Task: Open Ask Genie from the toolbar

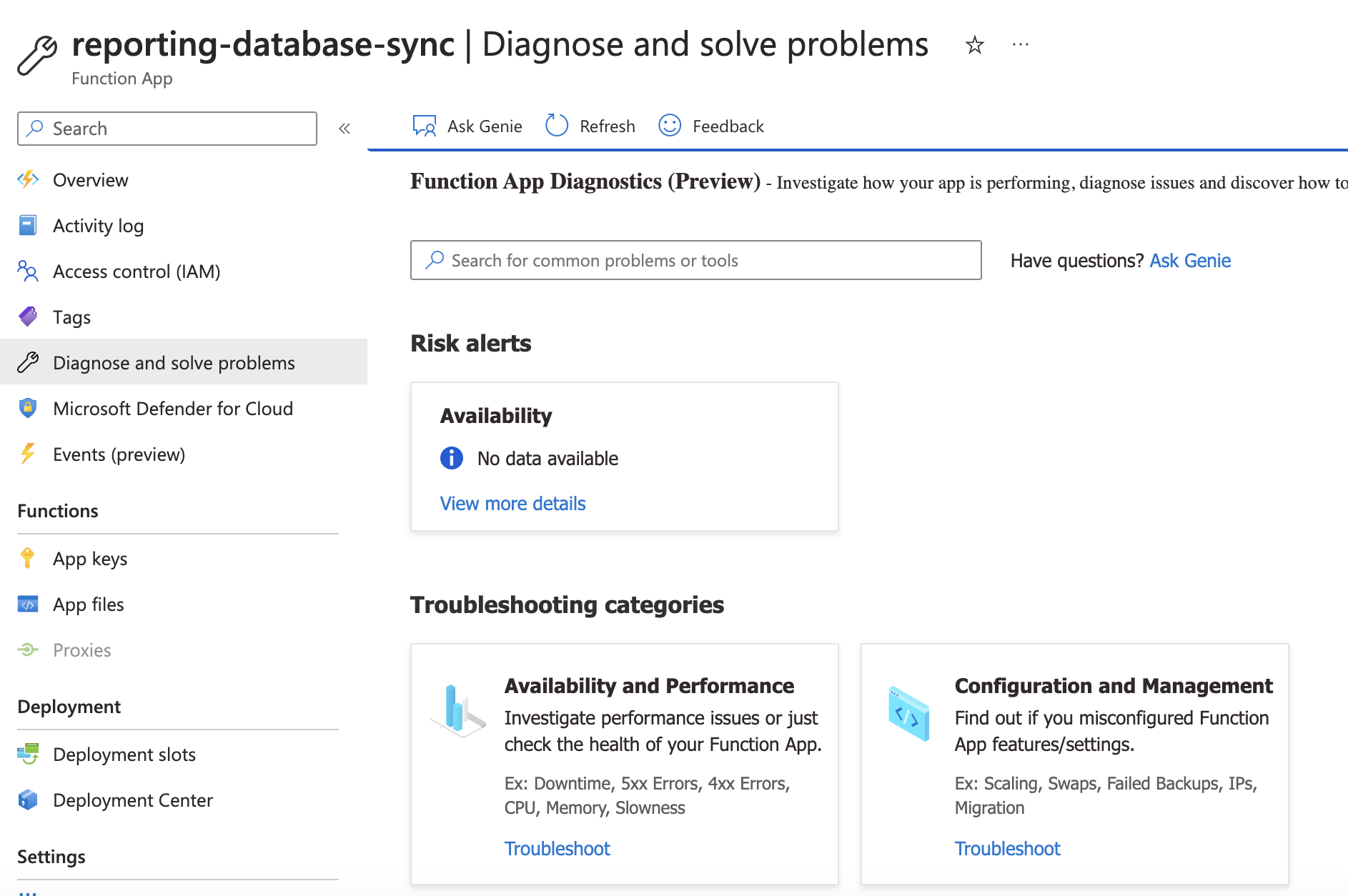Action: 467,125
